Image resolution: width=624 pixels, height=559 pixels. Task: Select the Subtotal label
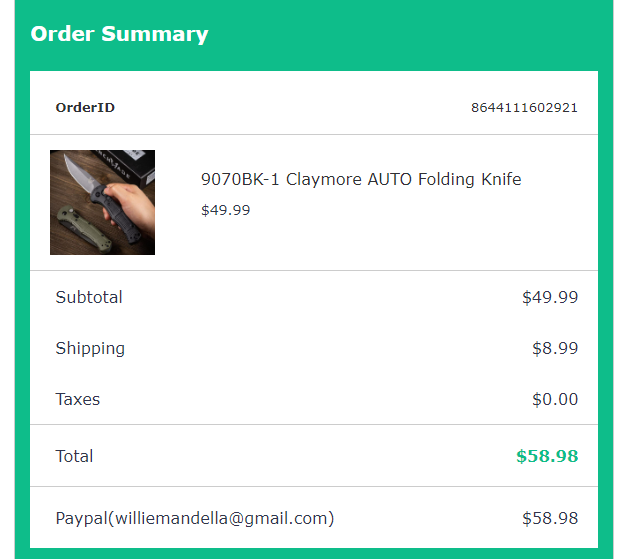point(89,297)
